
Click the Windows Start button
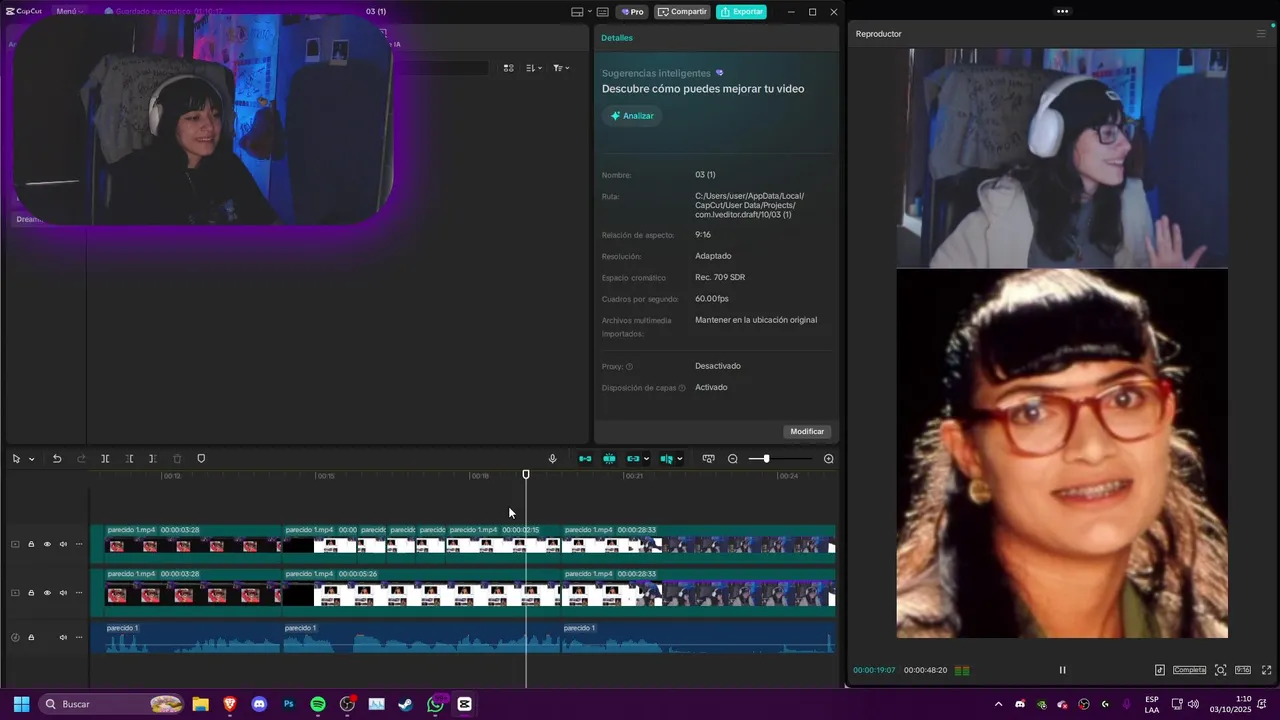pyautogui.click(x=21, y=704)
